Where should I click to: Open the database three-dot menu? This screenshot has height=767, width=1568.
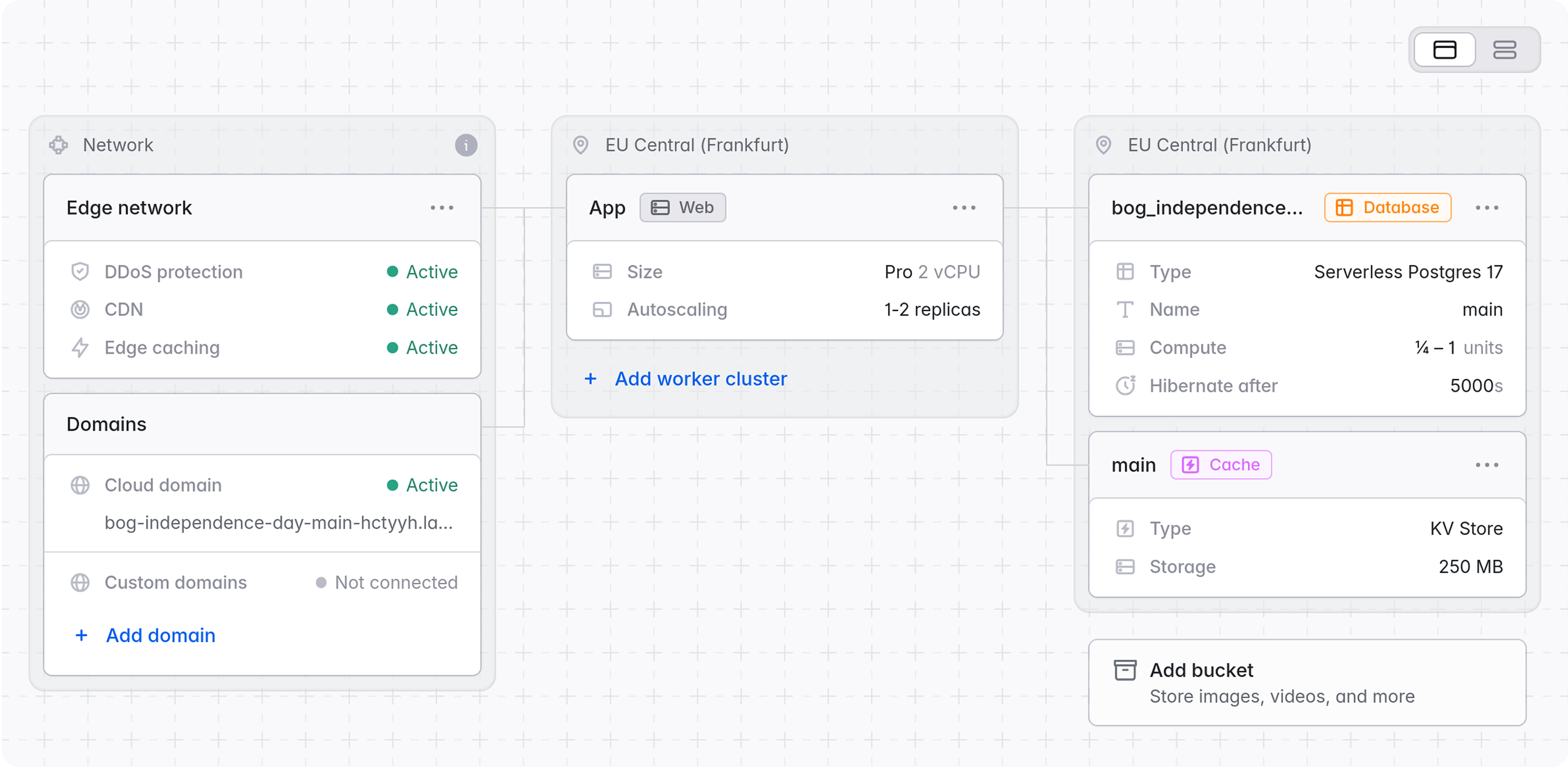pos(1487,208)
